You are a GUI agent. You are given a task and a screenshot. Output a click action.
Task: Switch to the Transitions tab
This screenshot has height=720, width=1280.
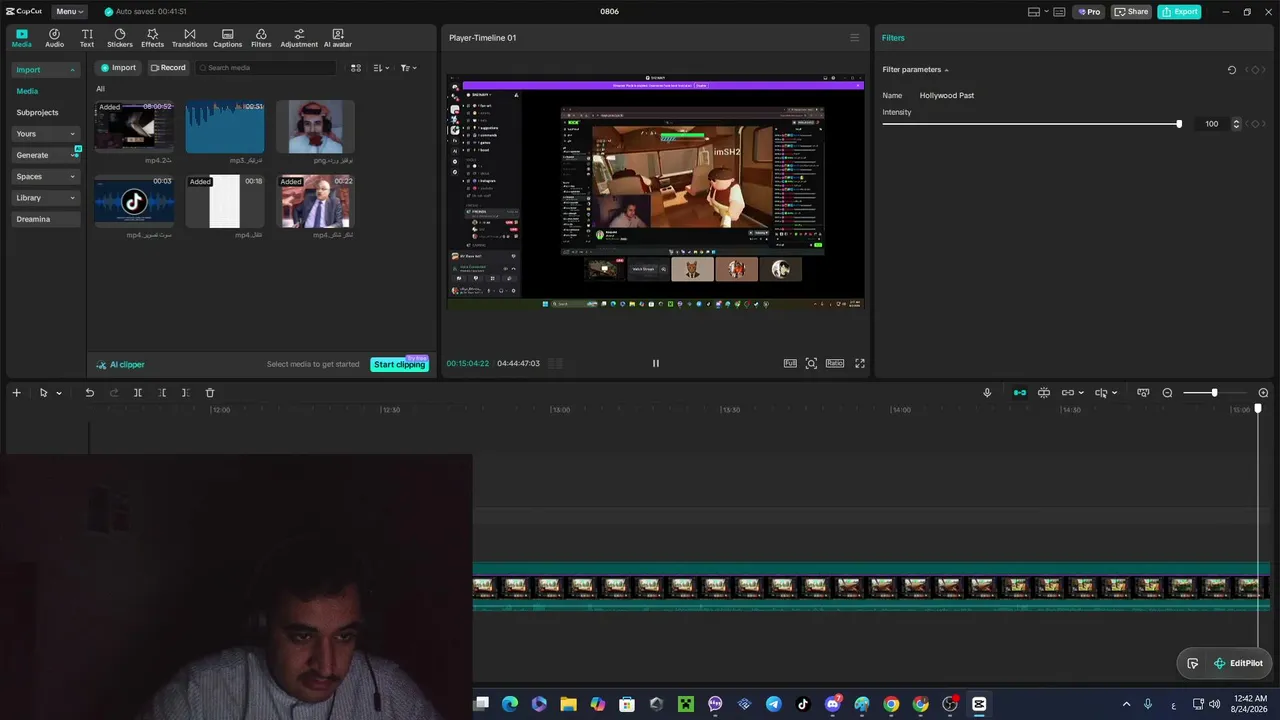click(x=189, y=38)
